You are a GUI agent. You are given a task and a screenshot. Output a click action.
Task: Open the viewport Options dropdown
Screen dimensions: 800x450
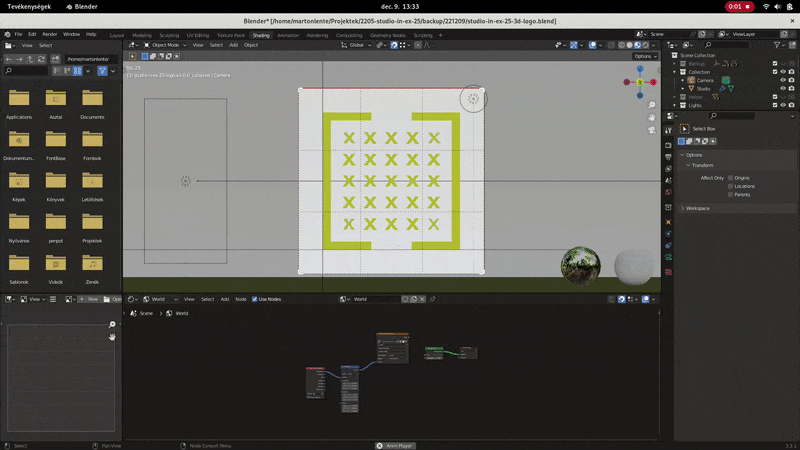tap(645, 56)
